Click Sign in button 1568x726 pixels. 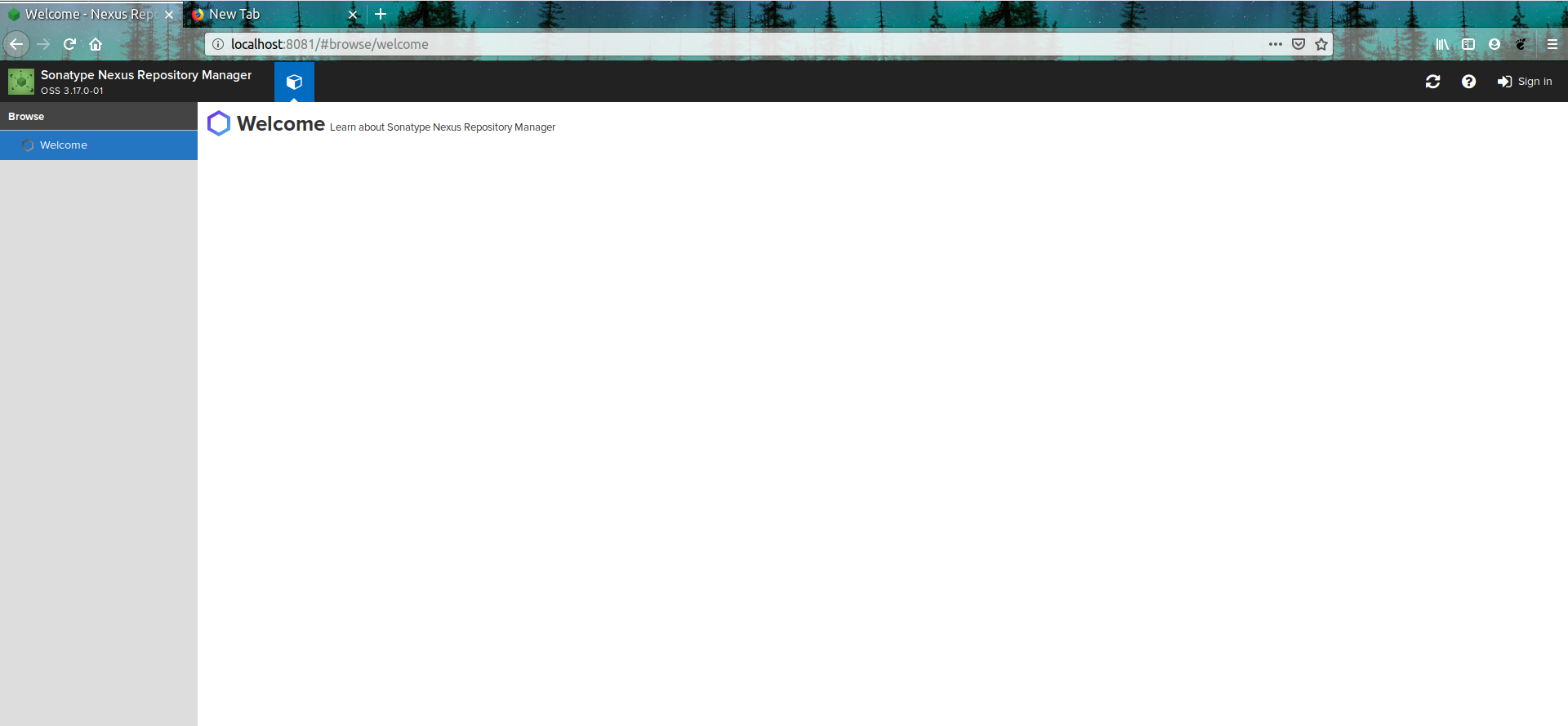pyautogui.click(x=1525, y=82)
